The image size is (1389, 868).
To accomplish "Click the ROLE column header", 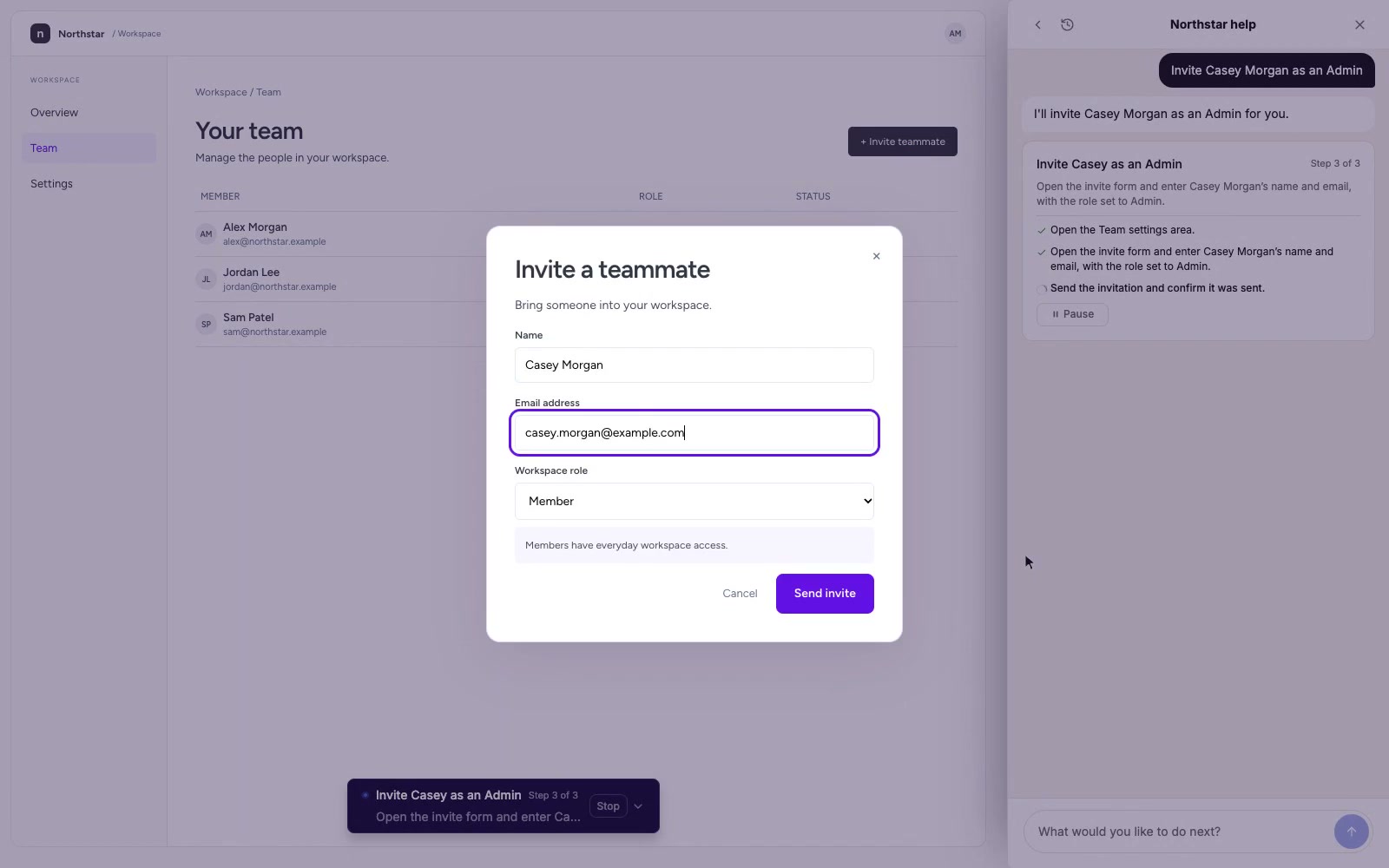I will tap(650, 196).
